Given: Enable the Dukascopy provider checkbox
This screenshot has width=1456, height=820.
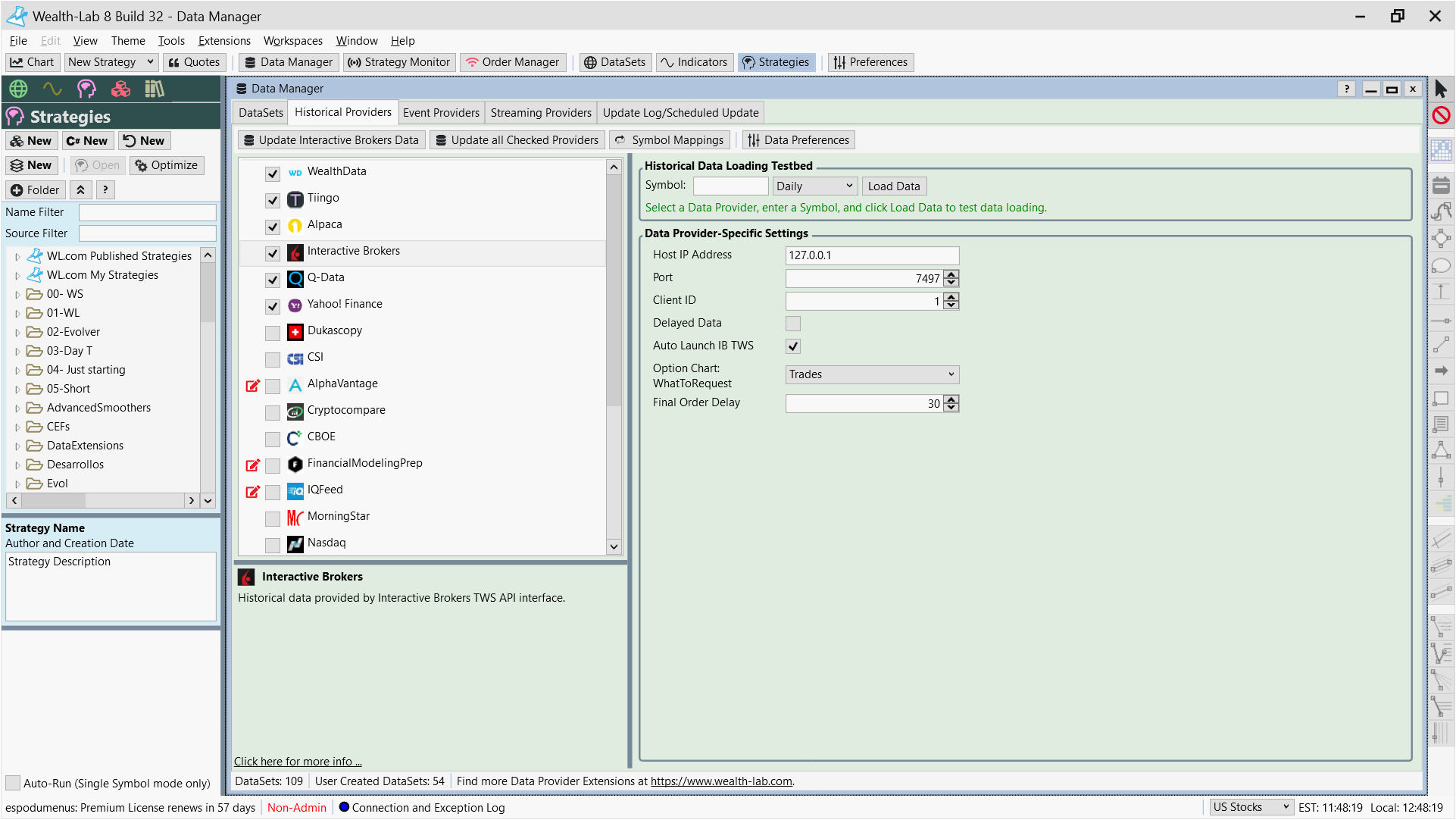Looking at the screenshot, I should click(273, 333).
